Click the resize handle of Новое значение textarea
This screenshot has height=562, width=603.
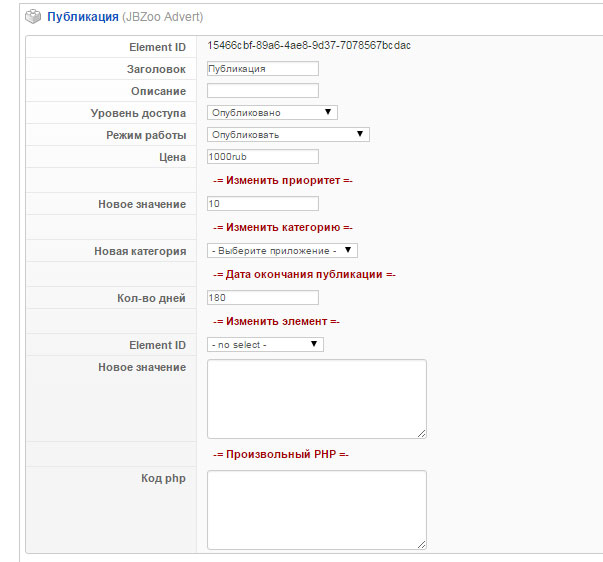coord(422,433)
